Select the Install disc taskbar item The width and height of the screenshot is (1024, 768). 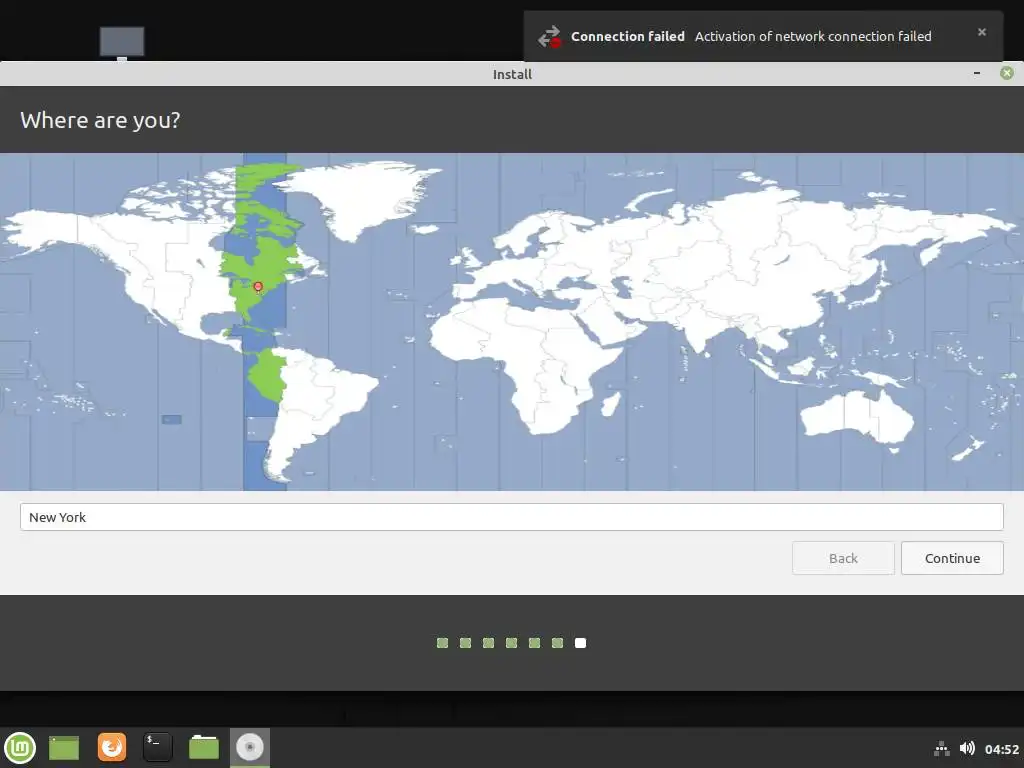click(249, 747)
